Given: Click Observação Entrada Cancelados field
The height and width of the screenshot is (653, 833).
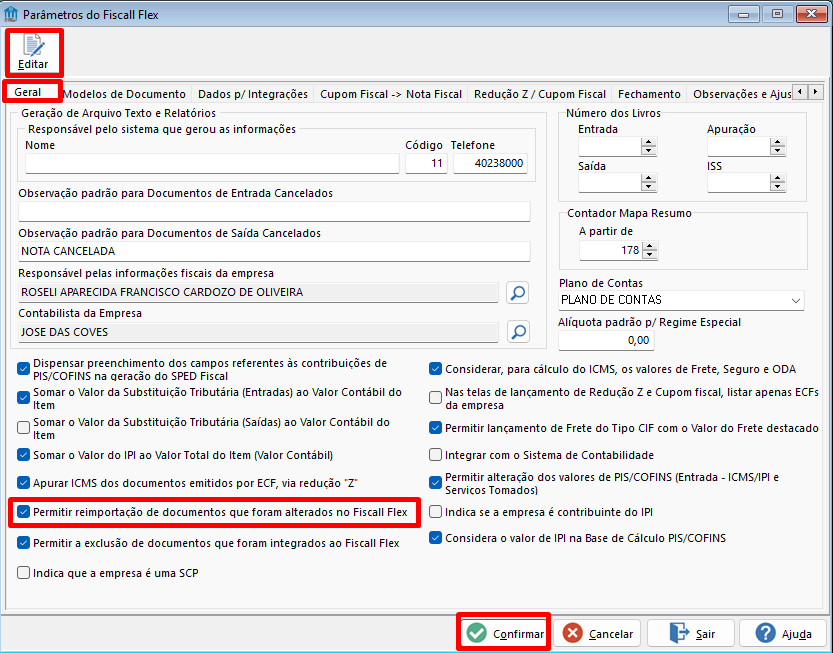Looking at the screenshot, I should coord(274,211).
